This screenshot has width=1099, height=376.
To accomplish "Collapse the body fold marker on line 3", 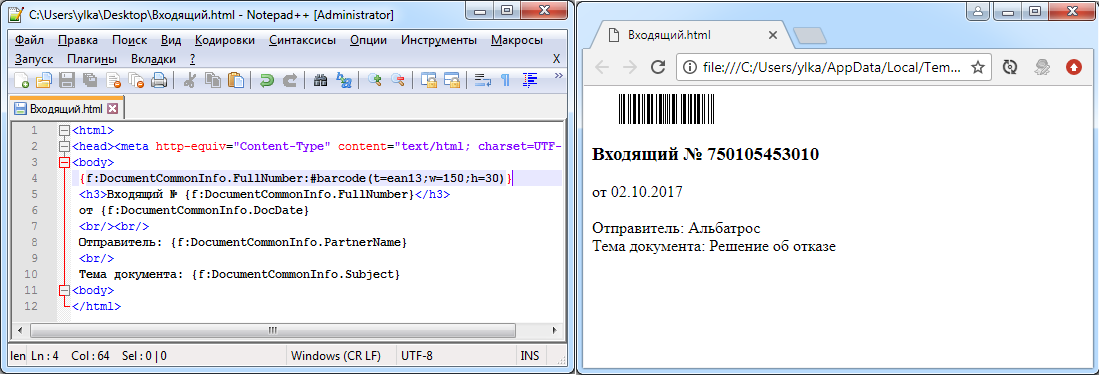I will point(64,163).
